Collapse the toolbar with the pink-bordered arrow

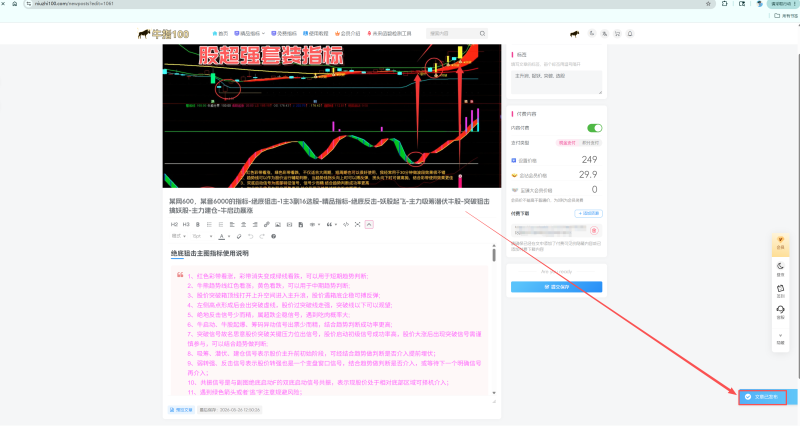click(369, 224)
